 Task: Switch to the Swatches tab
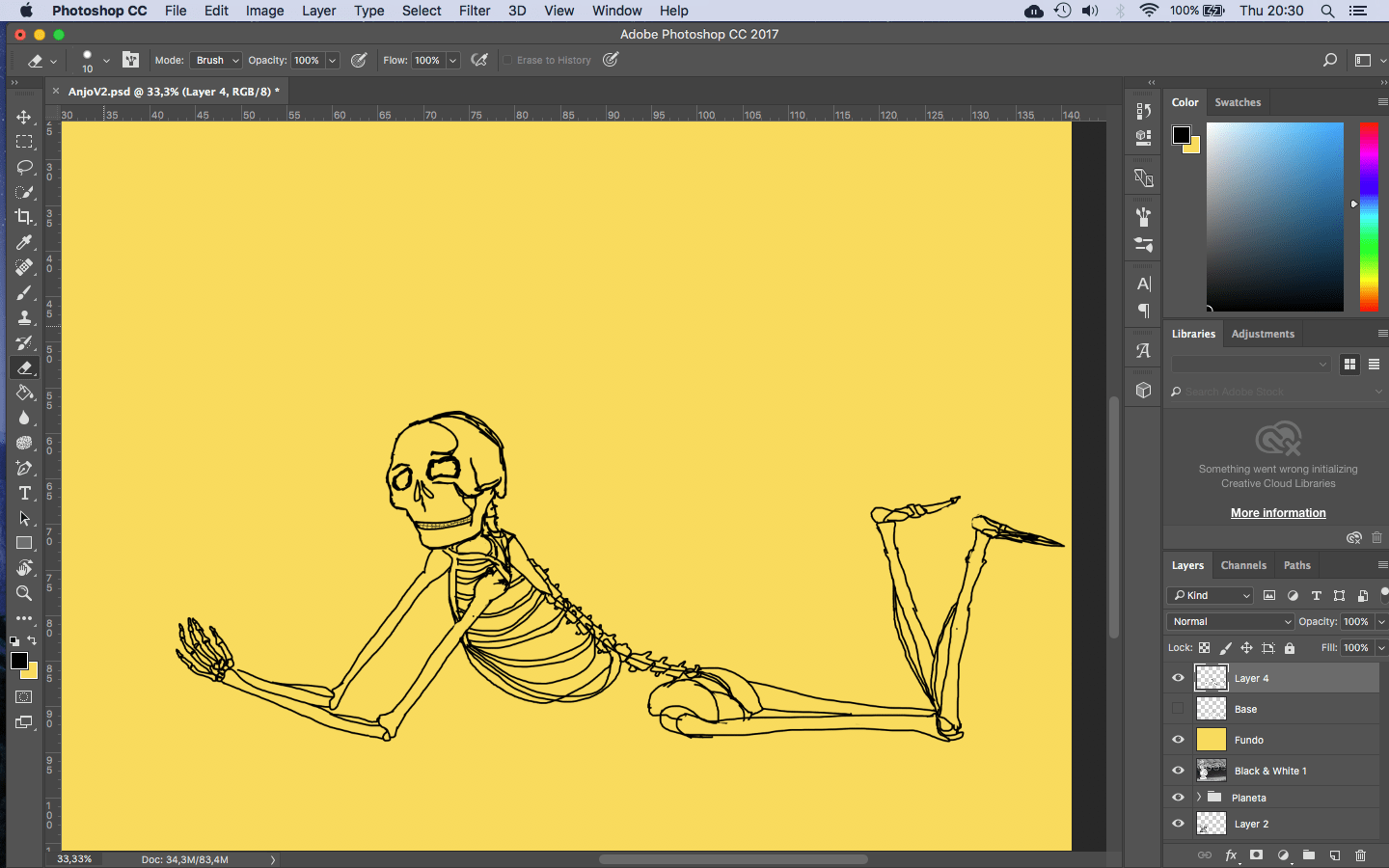coord(1238,102)
